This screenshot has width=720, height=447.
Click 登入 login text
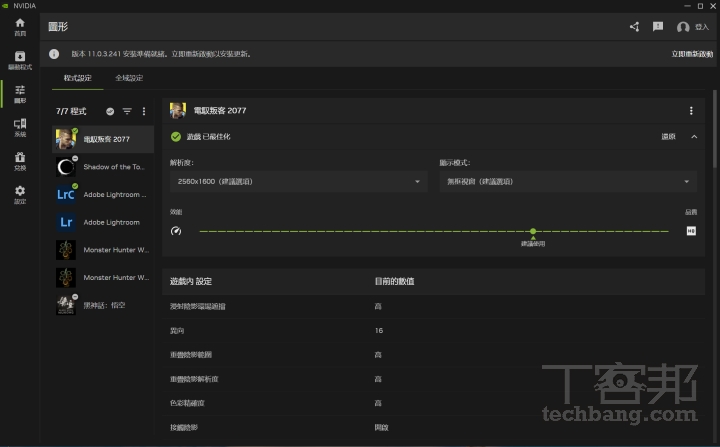point(702,27)
